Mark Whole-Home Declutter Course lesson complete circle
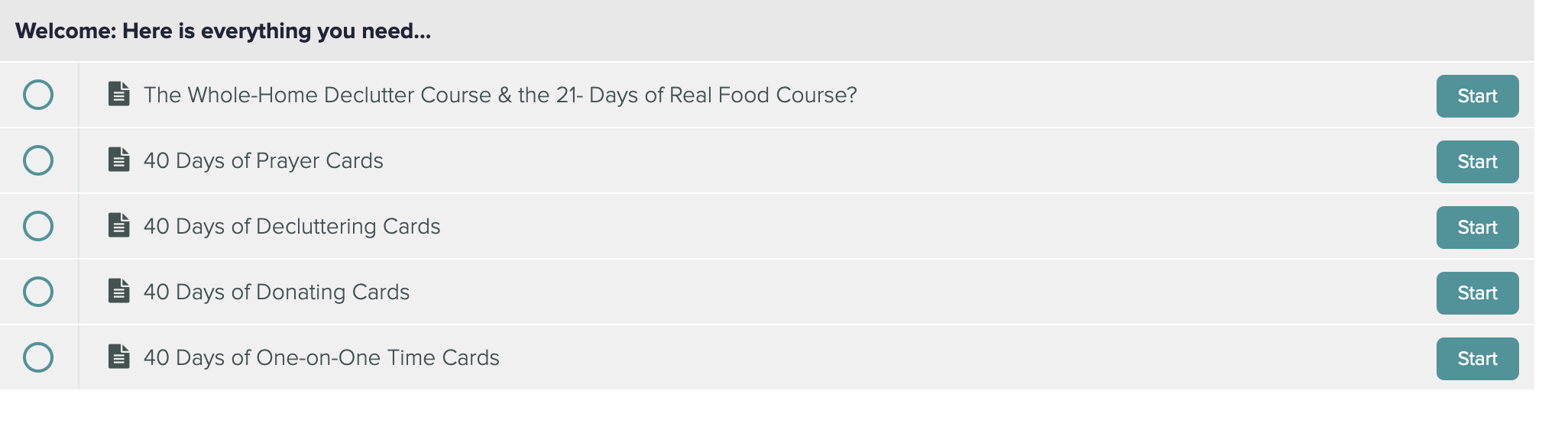 (38, 95)
